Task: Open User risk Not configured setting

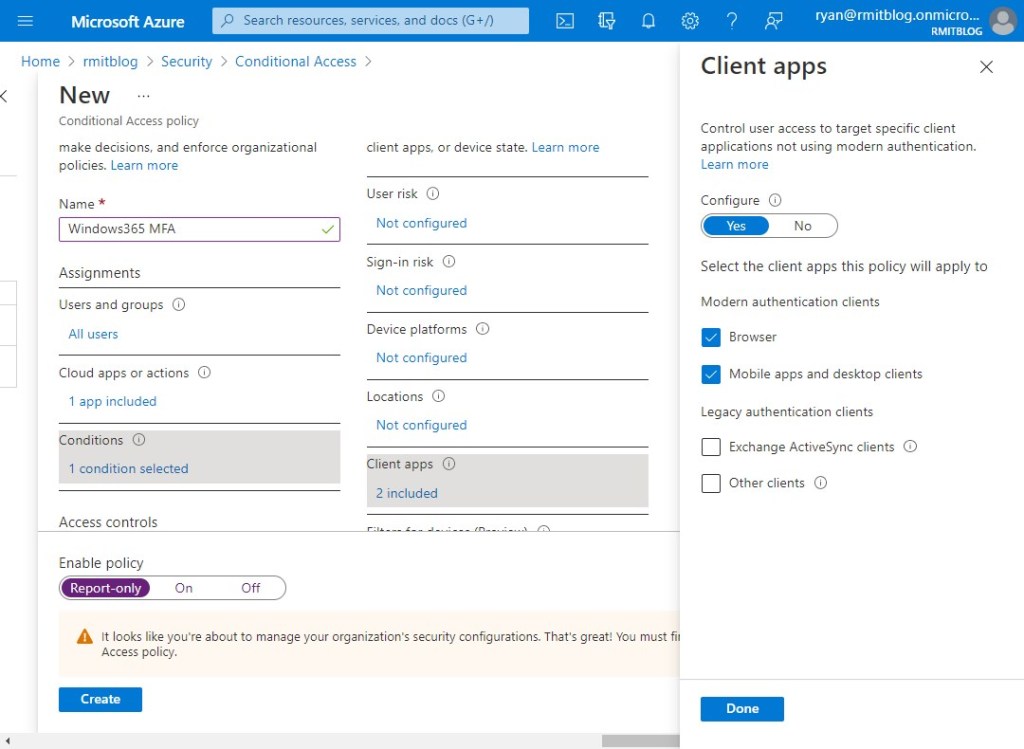Action: pyautogui.click(x=421, y=223)
